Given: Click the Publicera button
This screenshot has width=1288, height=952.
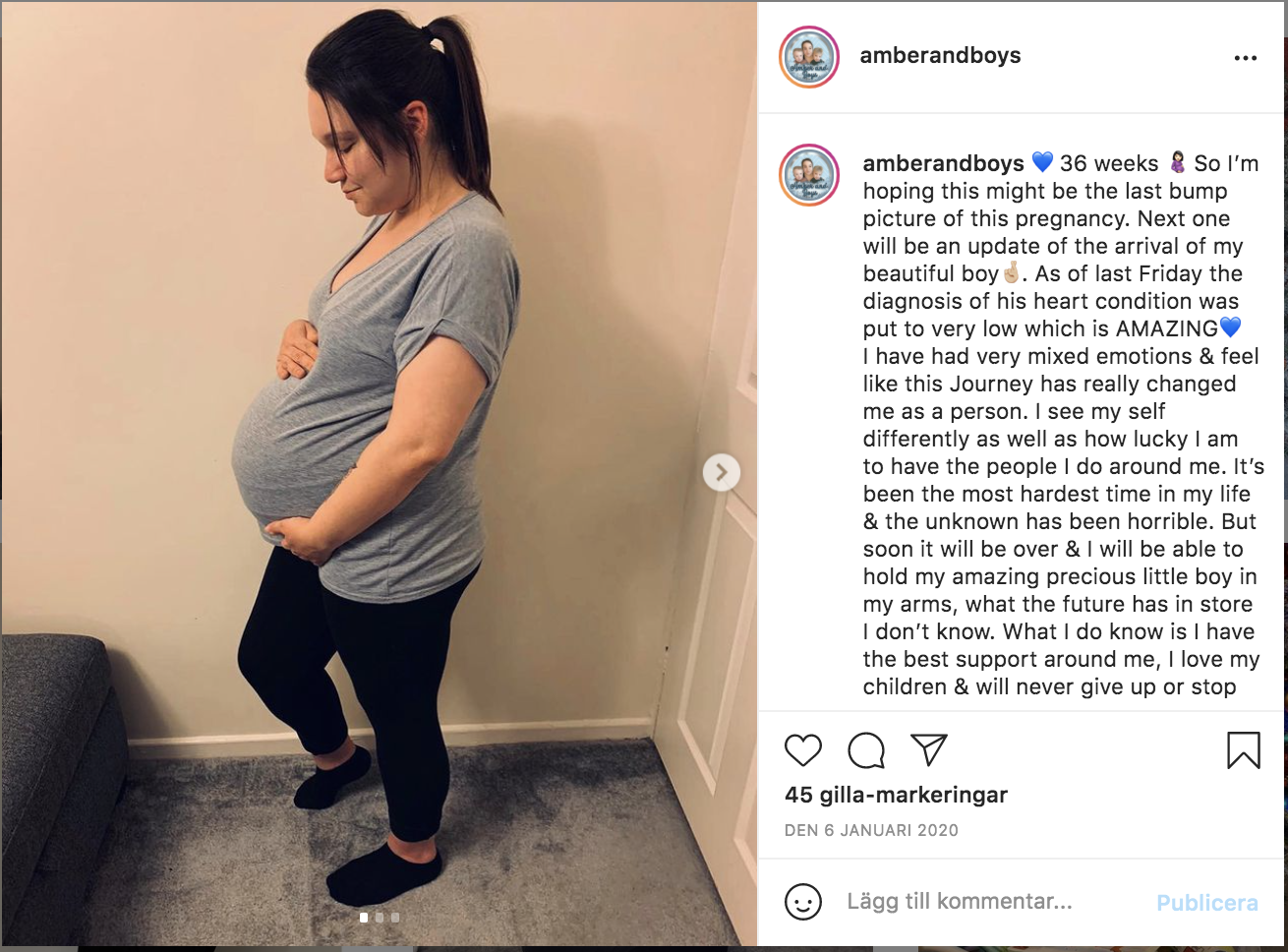Looking at the screenshot, I should click(1206, 903).
